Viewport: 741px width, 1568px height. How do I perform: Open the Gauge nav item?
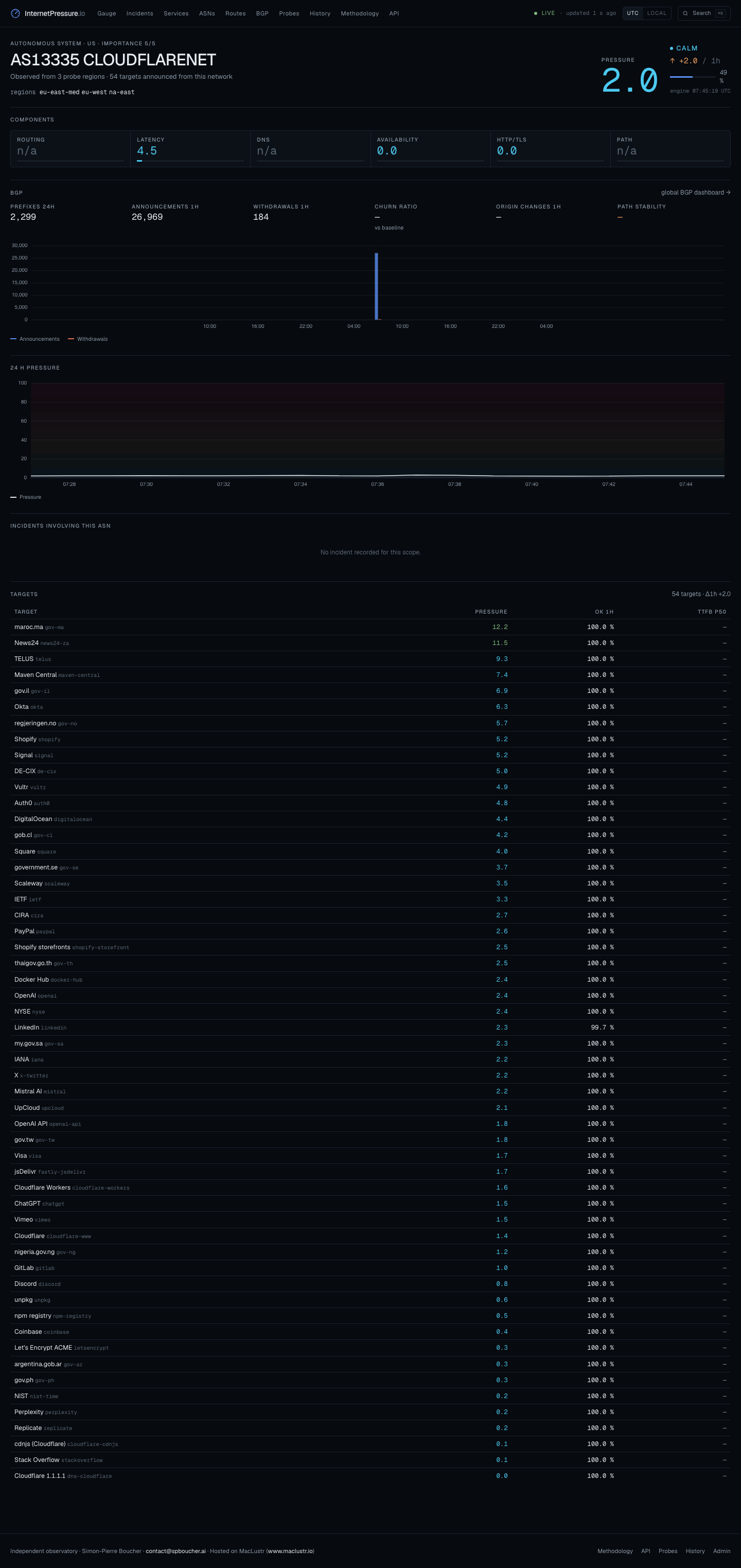[x=107, y=13]
